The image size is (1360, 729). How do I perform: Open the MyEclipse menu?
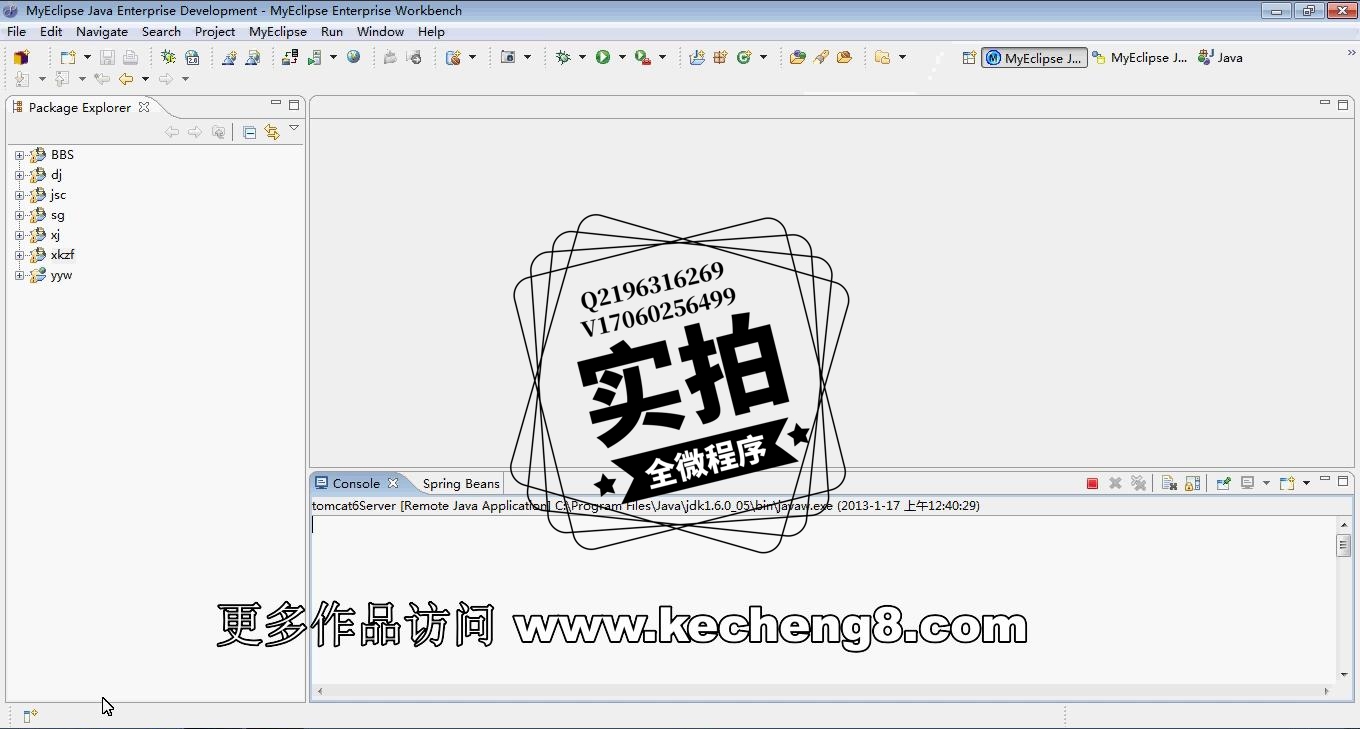[278, 32]
